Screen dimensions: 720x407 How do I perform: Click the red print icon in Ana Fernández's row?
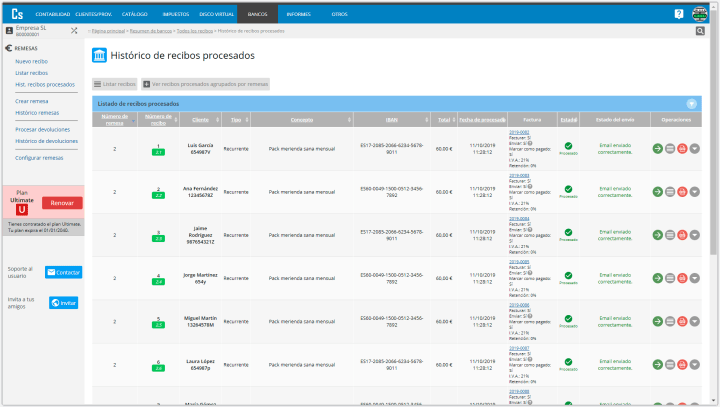(682, 192)
